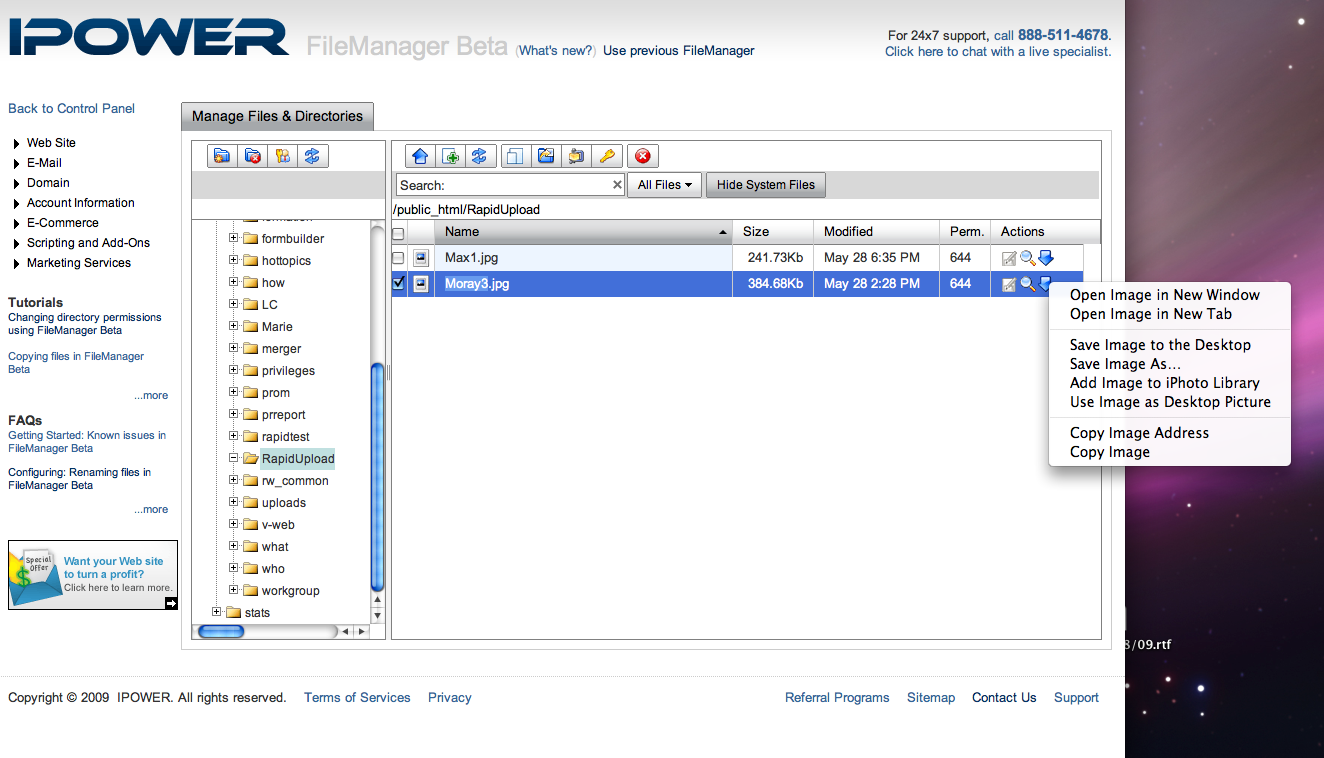
Task: Select the RapidUpload folder in the tree
Action: 298,459
